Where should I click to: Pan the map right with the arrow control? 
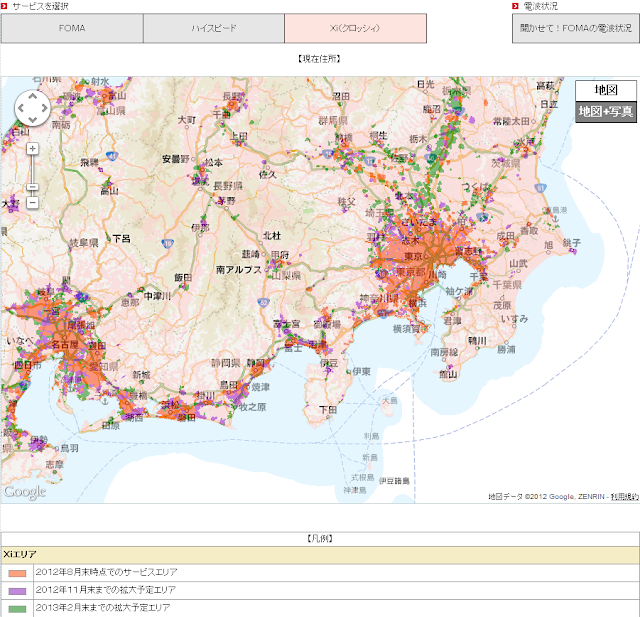tap(44, 108)
